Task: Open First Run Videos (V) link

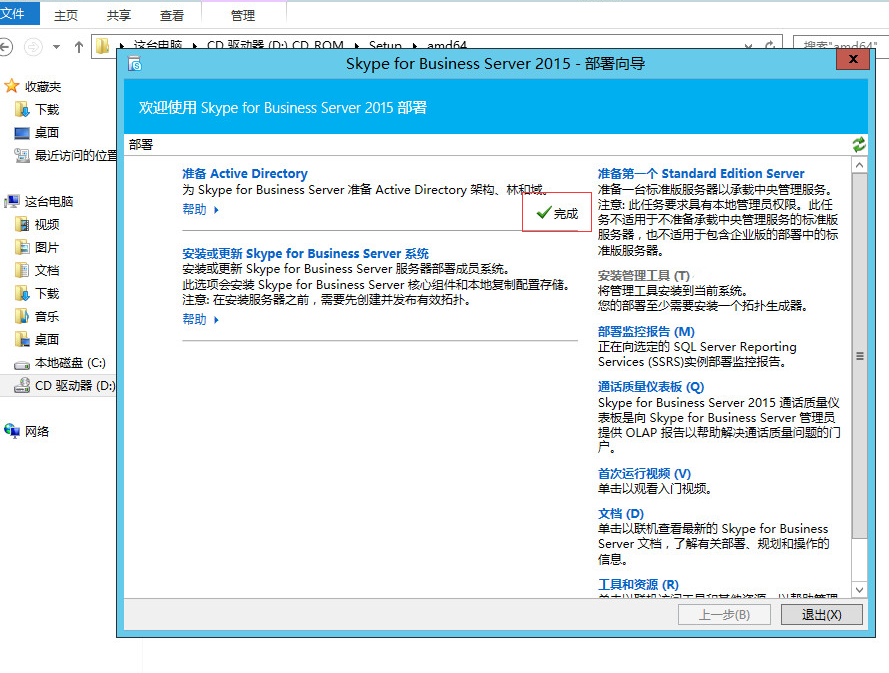Action: tap(644, 473)
